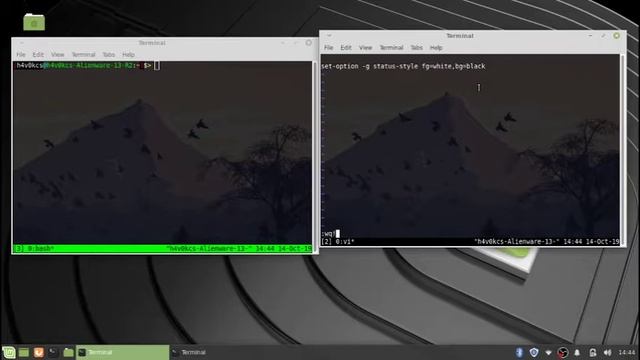Open Edit menu in the left bash terminal
Screen dimensions: 640x360
pyautogui.click(x=38, y=55)
